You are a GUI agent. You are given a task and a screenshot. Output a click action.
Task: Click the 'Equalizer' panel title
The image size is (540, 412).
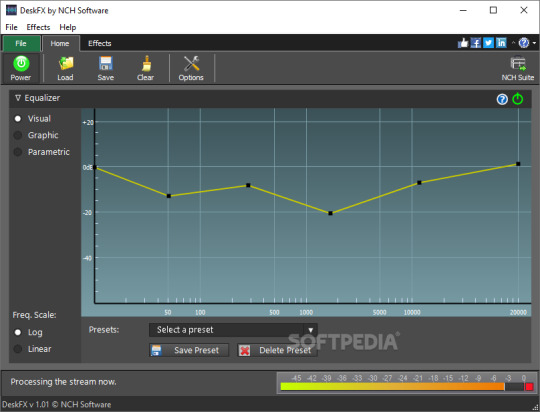[x=42, y=98]
